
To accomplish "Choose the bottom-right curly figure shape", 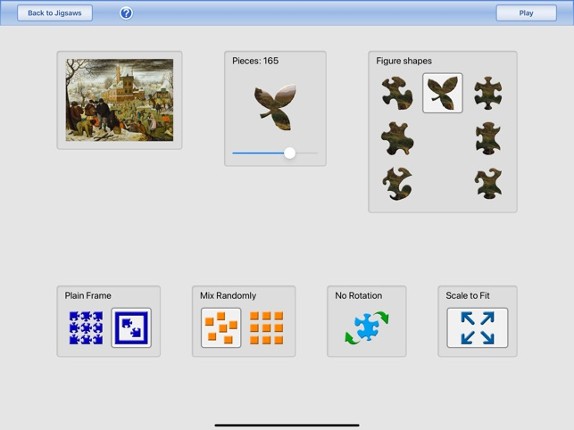I will (488, 184).
